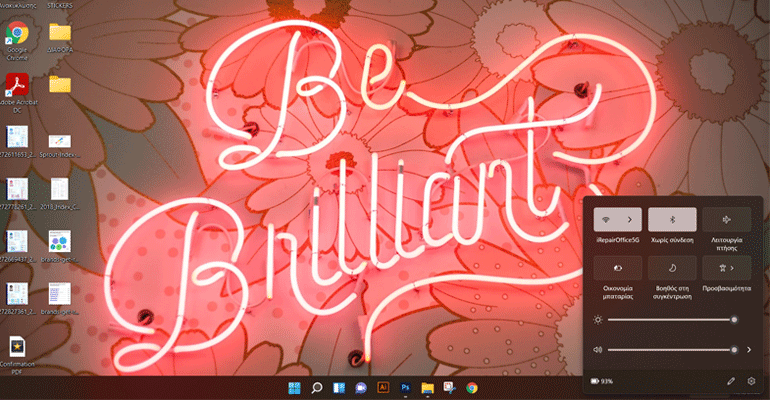Enable airplane mode (Λειτουργία πτήσης)
Image resolution: width=770 pixels, height=400 pixels.
[x=726, y=219]
